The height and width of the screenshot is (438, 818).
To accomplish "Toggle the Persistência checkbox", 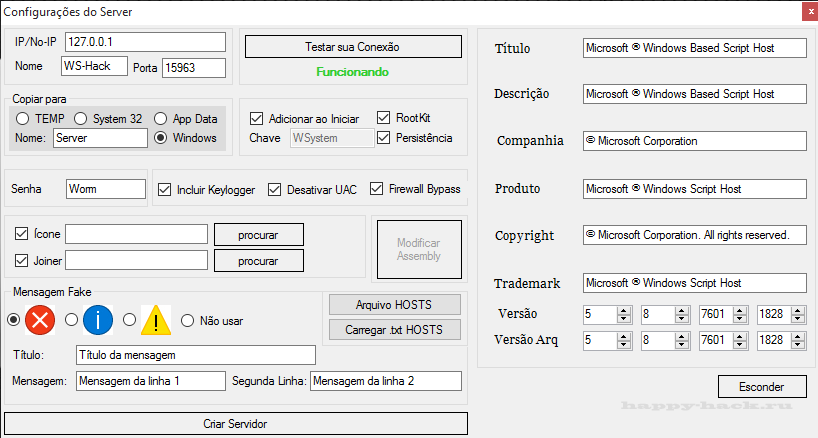I will coord(383,138).
